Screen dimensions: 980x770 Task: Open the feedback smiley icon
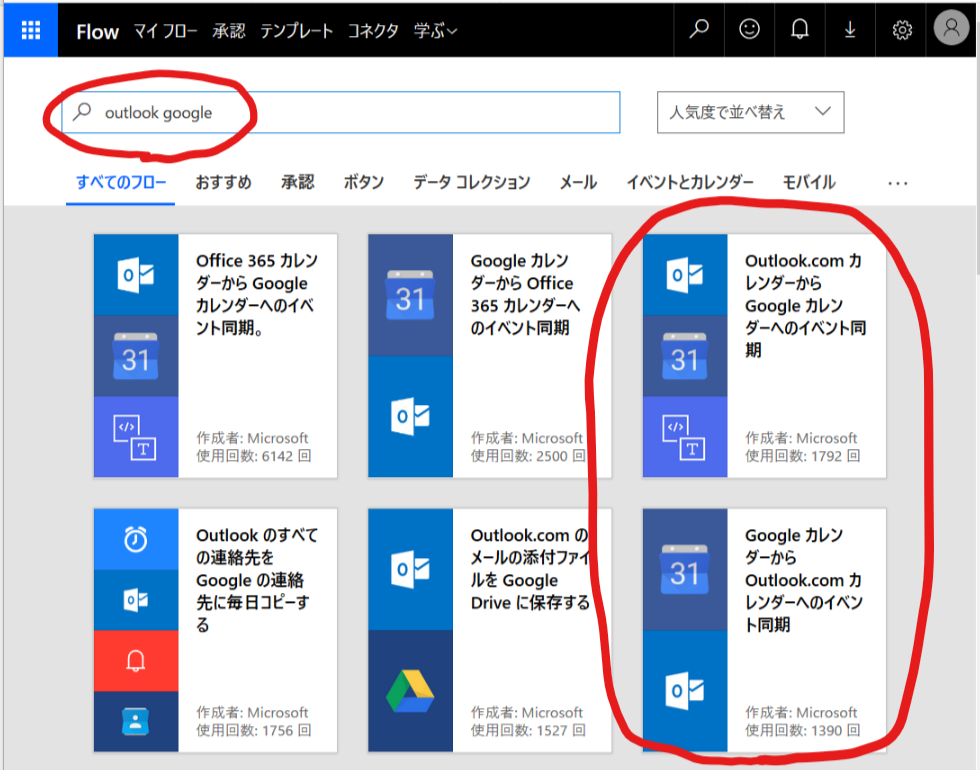(749, 29)
